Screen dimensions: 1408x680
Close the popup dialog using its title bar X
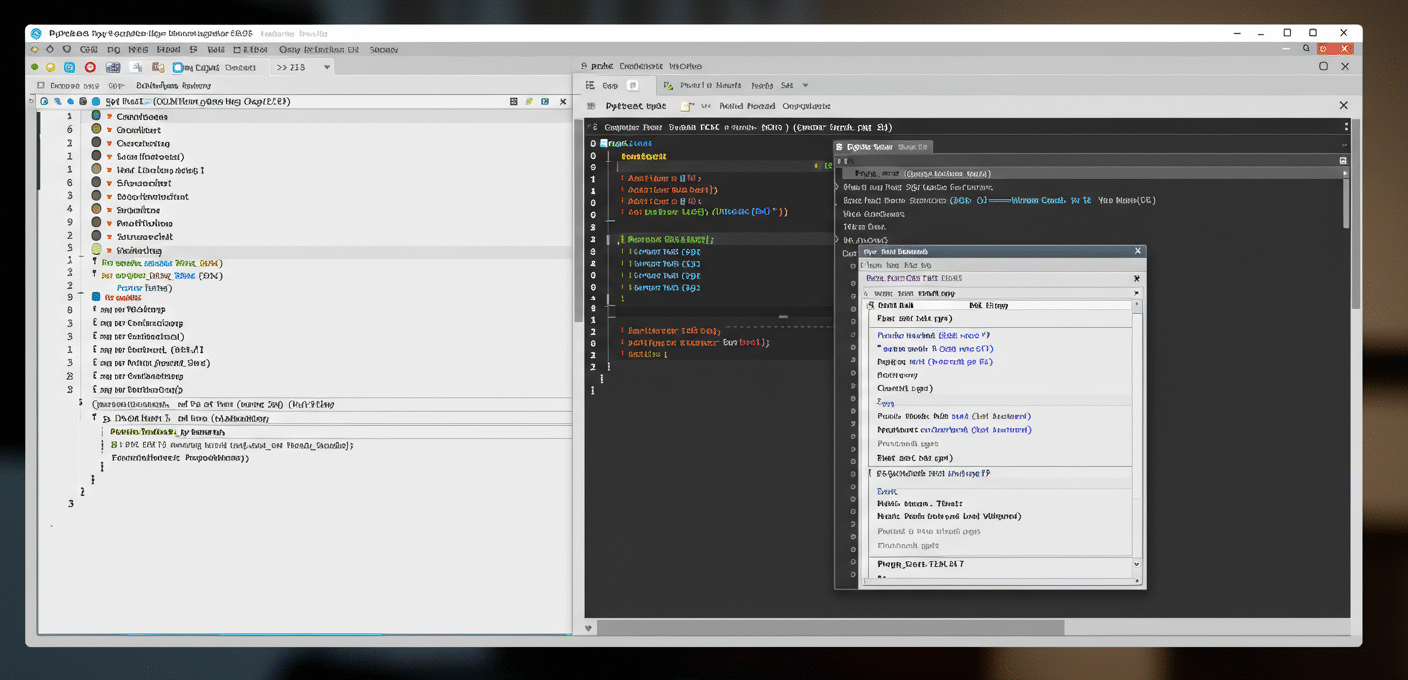[x=1137, y=251]
